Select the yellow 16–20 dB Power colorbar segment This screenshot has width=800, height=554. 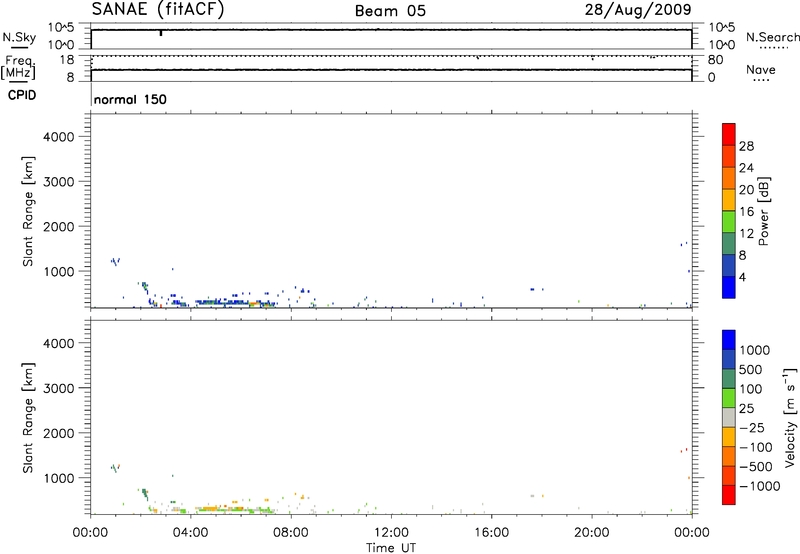tap(729, 199)
